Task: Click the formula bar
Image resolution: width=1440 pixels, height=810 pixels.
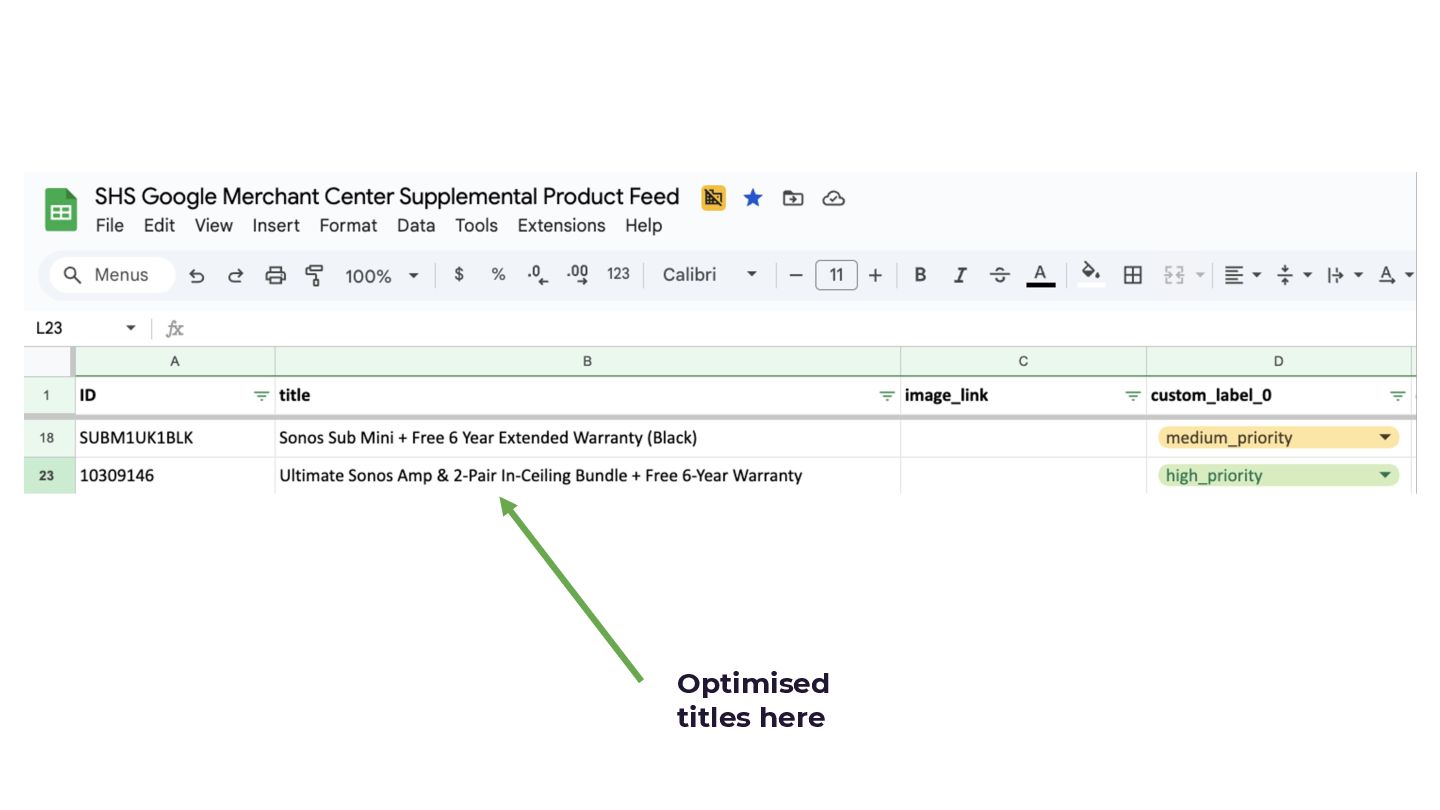Action: tap(800, 328)
